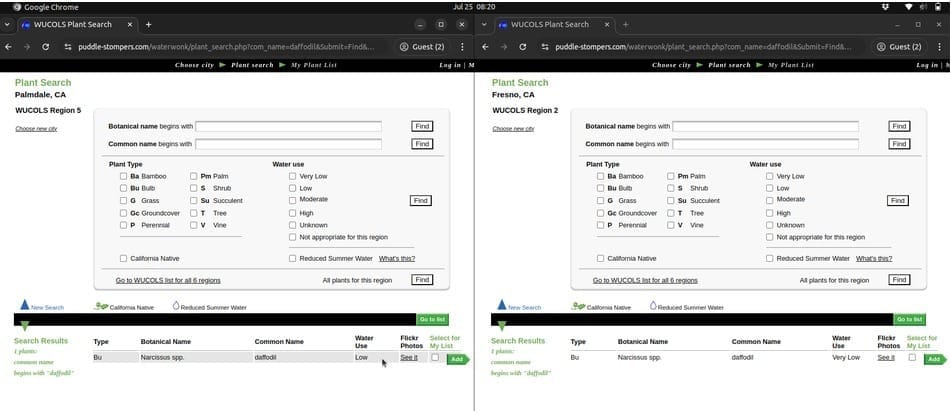This screenshot has width=951, height=411.
Task: Expand the tab search chevron in the Palmdale window
Action: point(9,24)
